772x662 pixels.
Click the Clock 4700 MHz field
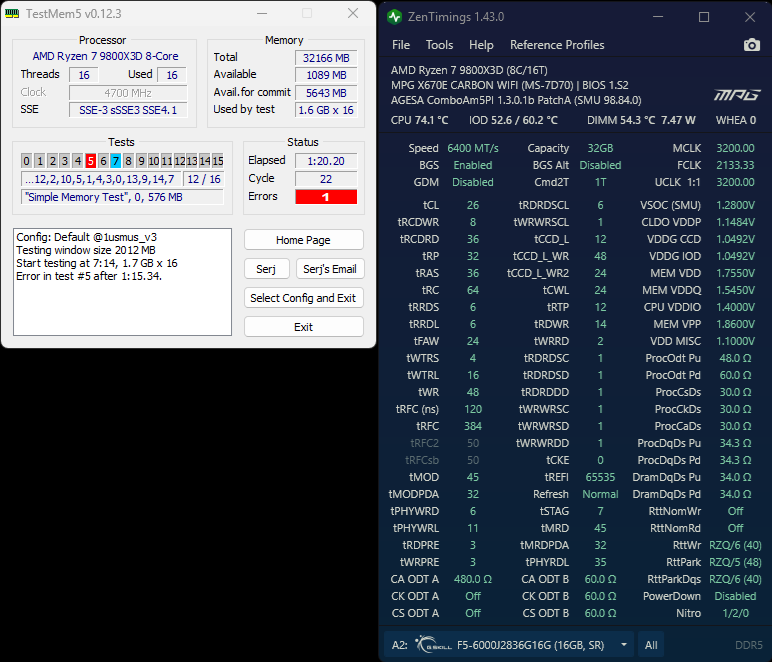(x=128, y=93)
